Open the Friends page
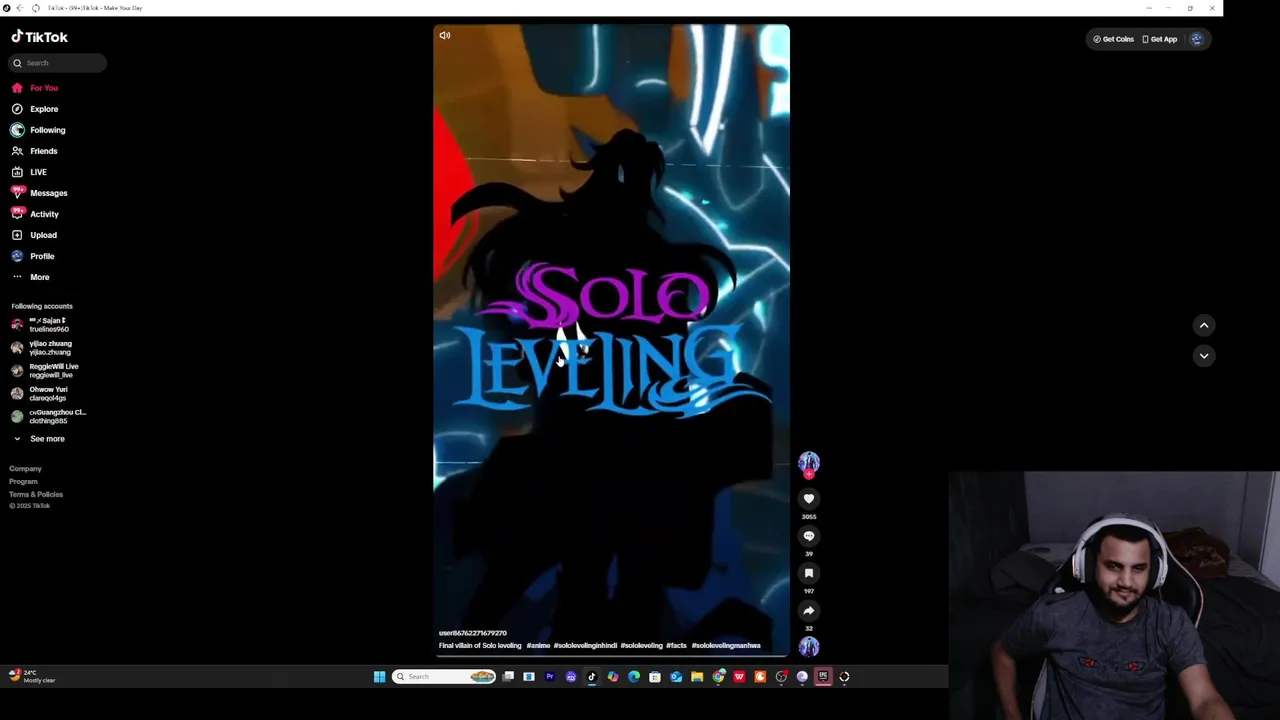 [x=35, y=151]
